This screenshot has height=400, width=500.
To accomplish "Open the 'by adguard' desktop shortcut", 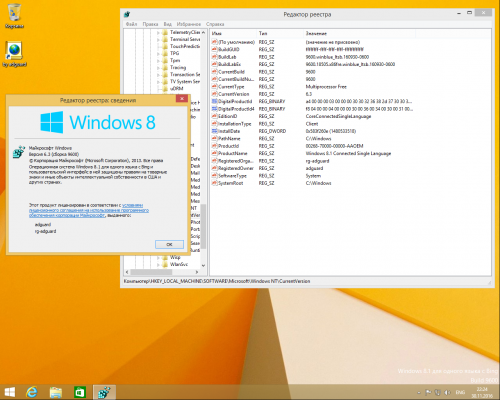I will [14, 54].
